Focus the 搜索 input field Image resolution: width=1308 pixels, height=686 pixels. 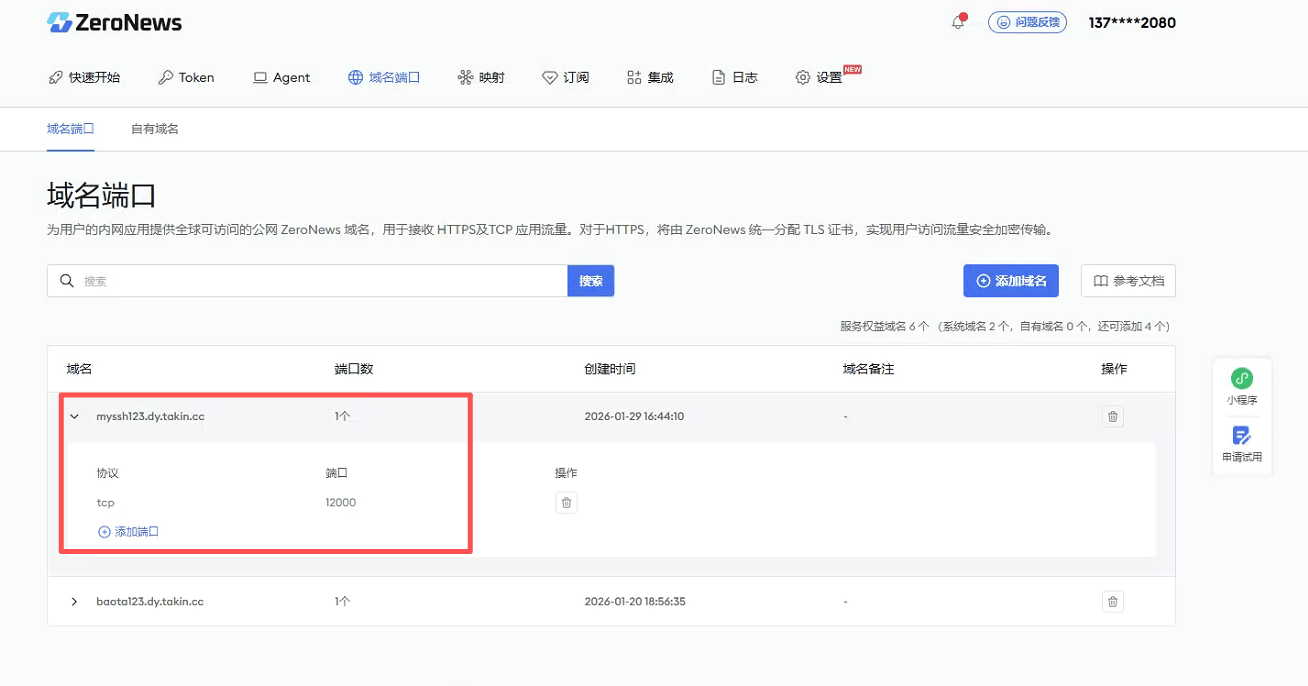[307, 281]
